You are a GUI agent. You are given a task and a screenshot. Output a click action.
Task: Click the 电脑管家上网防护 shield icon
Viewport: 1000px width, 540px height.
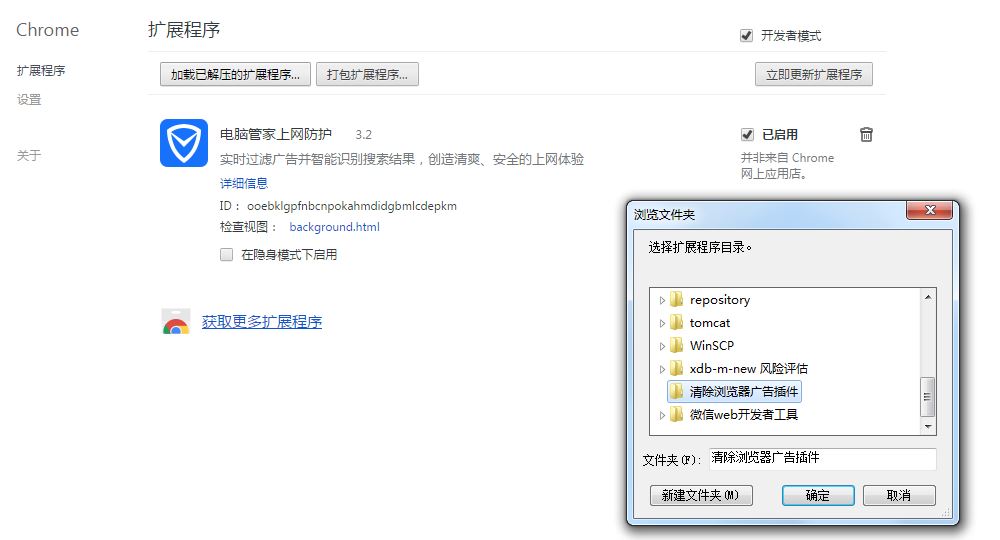(x=184, y=143)
